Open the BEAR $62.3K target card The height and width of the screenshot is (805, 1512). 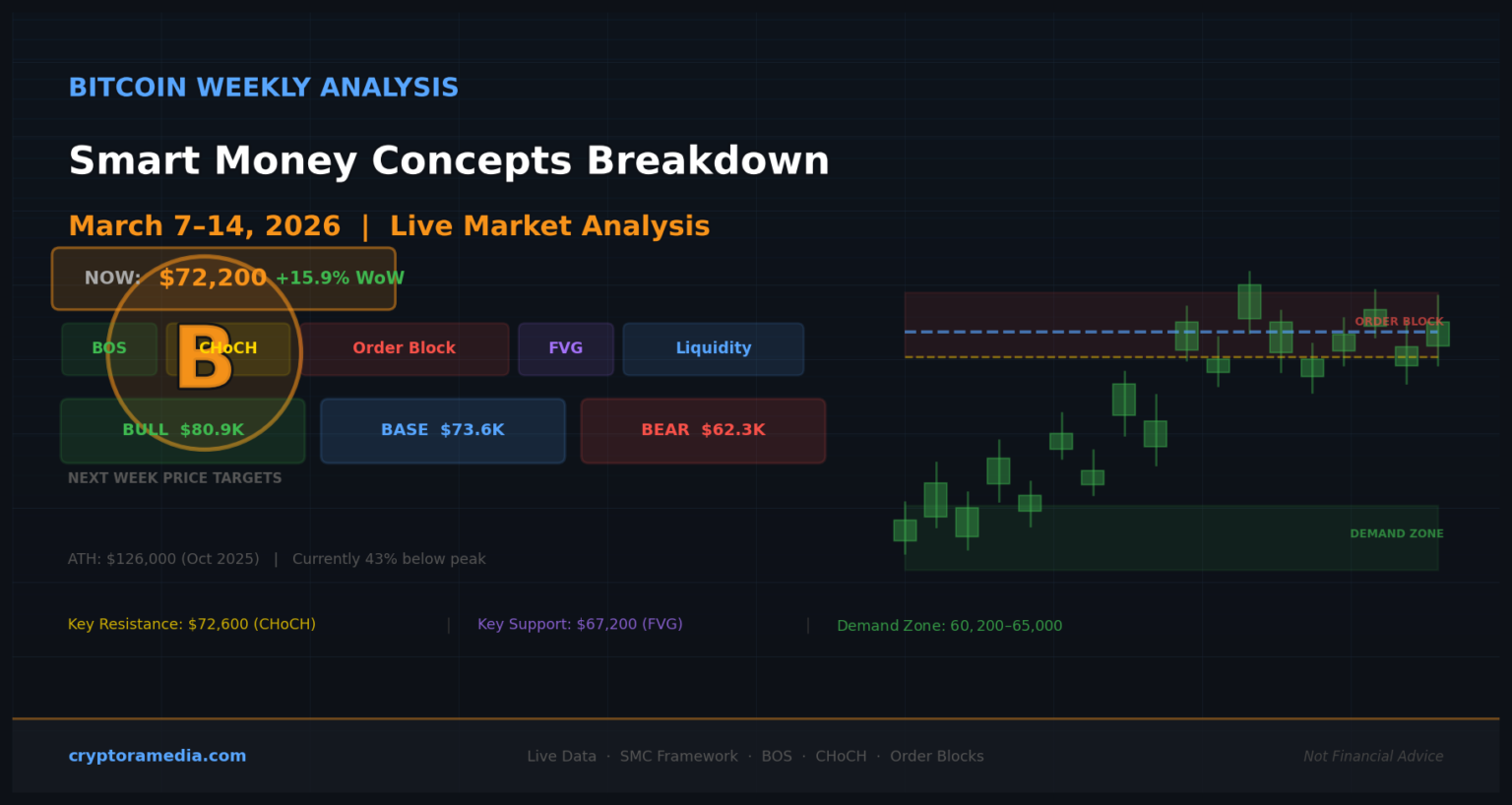(703, 430)
